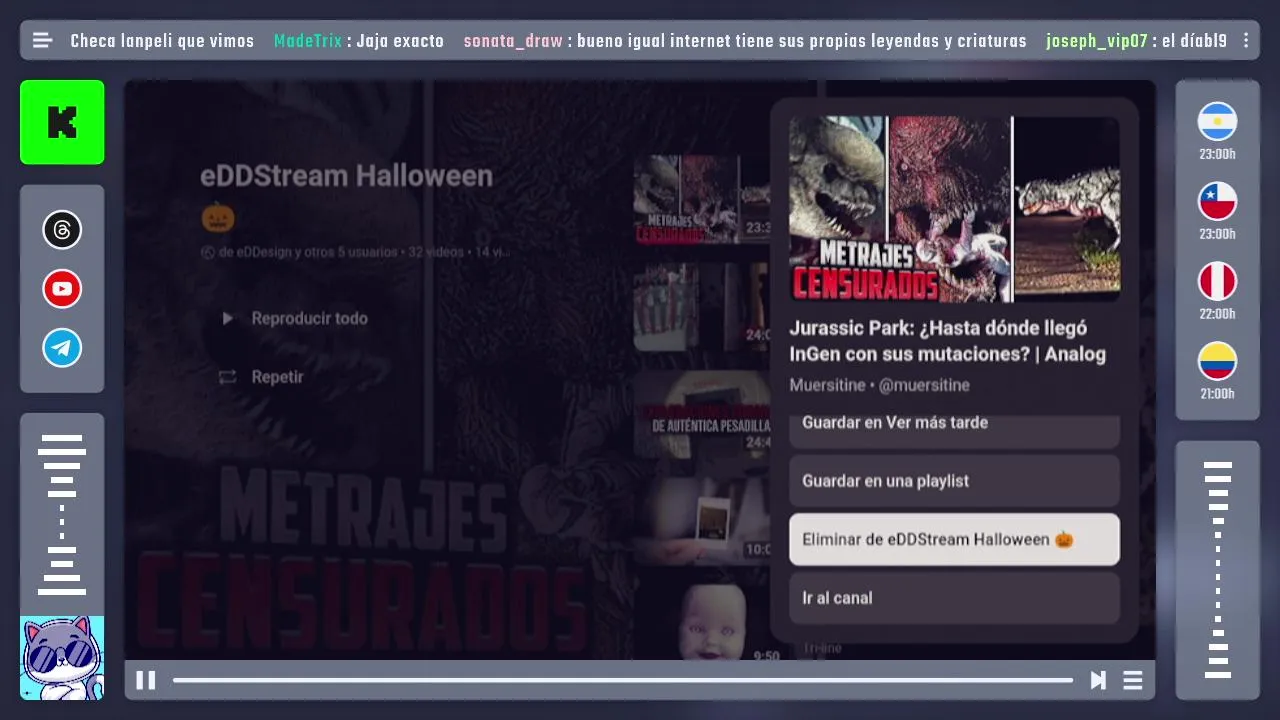Click sonata_draw username in chat ticker
The width and height of the screenshot is (1280, 720).
tap(513, 41)
